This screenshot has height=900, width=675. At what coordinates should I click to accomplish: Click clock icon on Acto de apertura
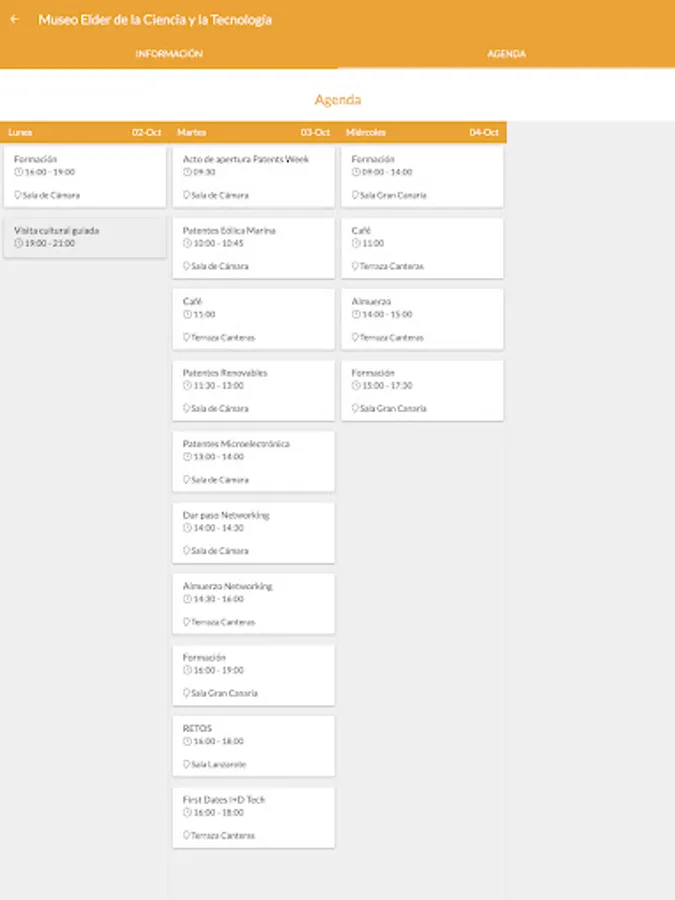187,172
